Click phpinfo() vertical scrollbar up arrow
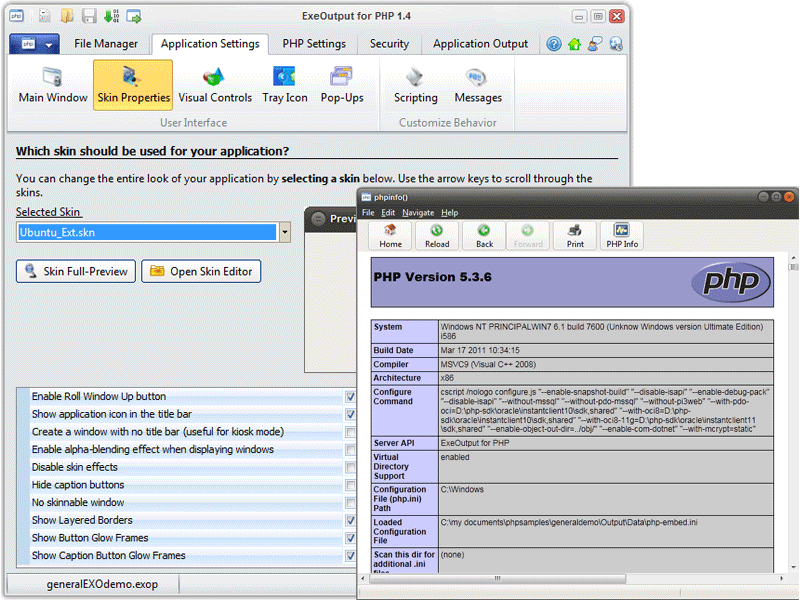The image size is (800, 600). tap(793, 257)
